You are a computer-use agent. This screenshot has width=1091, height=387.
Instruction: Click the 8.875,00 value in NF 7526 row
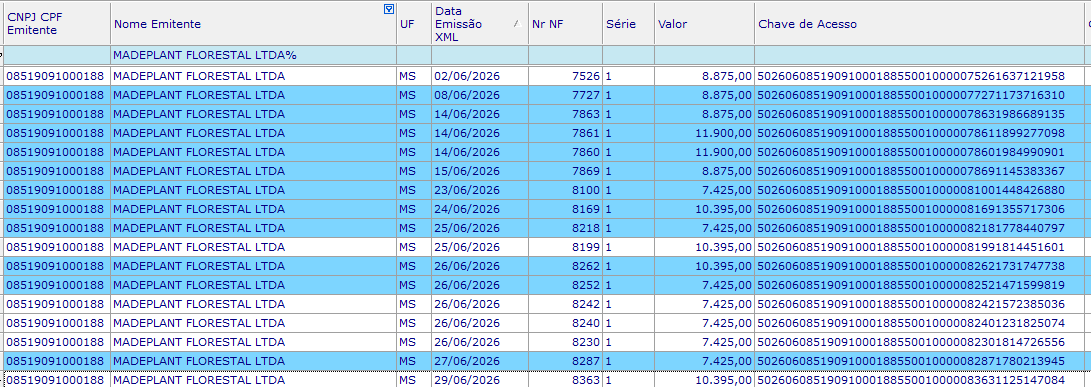(x=704, y=76)
